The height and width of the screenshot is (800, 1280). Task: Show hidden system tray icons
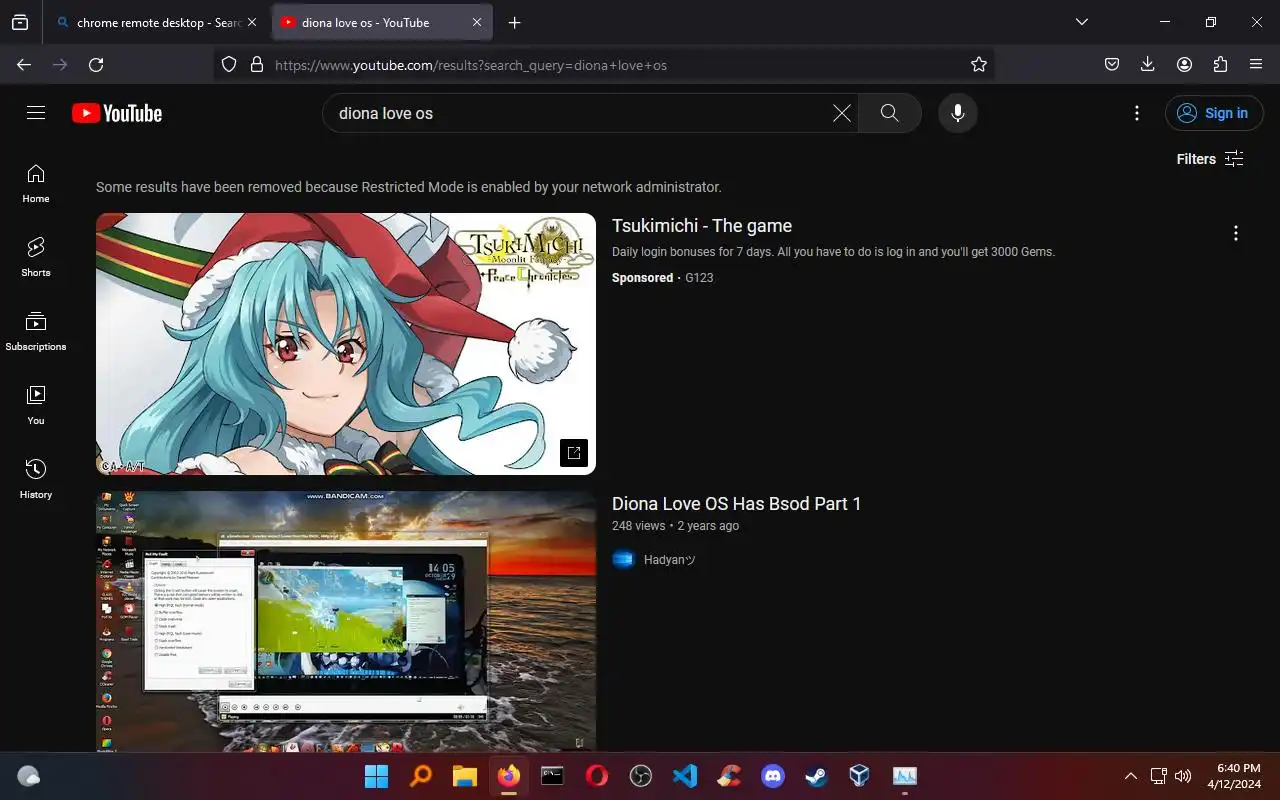[x=1131, y=776]
